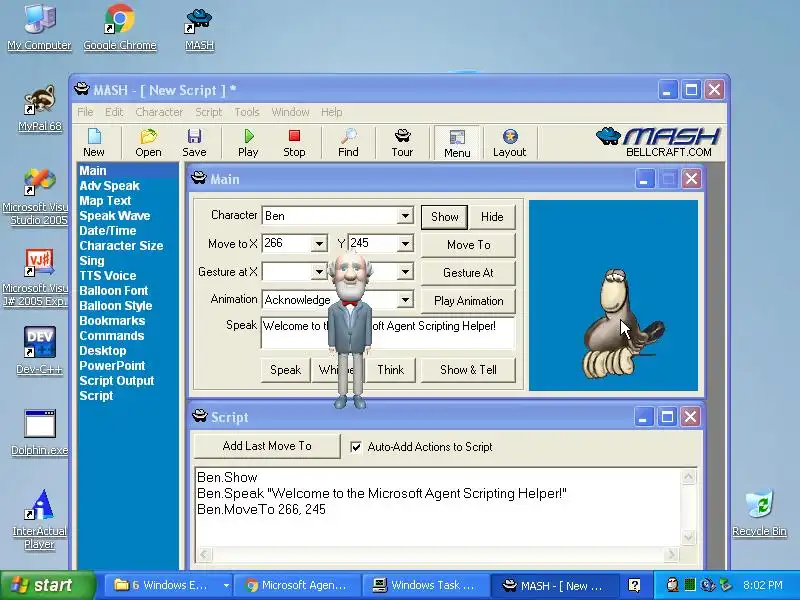This screenshot has height=600, width=800.
Task: Select Bookmarks in the sidebar
Action: pyautogui.click(x=112, y=321)
